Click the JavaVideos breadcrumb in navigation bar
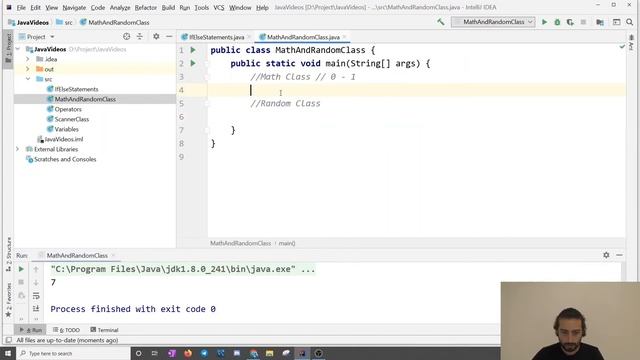The image size is (640, 360). coord(29,22)
